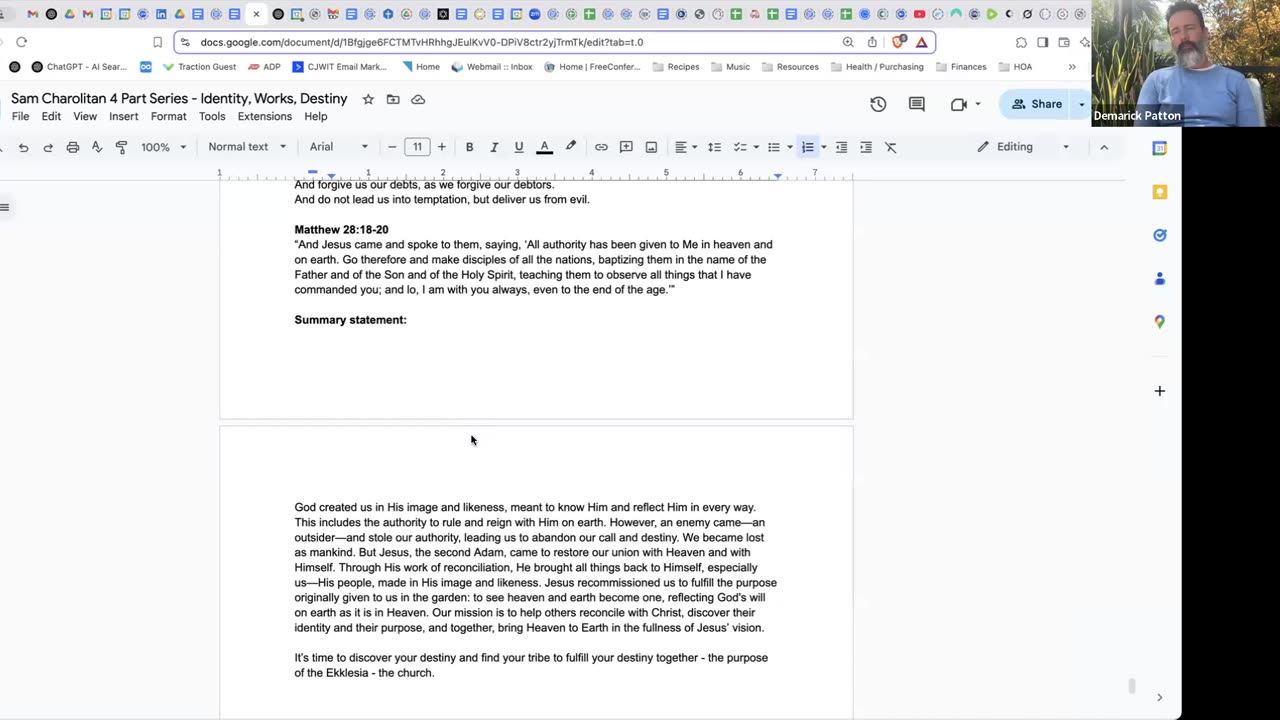Image resolution: width=1280 pixels, height=720 pixels.
Task: Open the text color picker
Action: click(x=545, y=147)
